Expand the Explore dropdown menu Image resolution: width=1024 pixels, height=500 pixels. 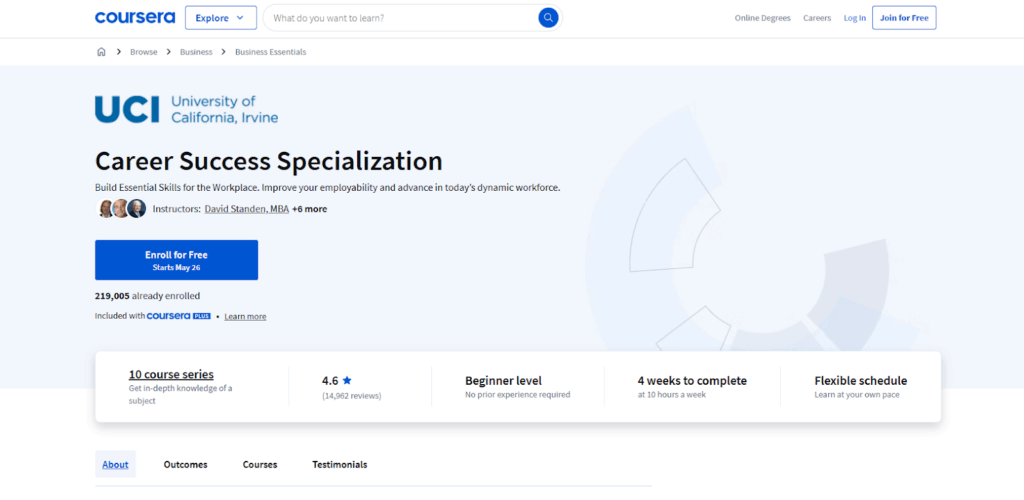[220, 18]
